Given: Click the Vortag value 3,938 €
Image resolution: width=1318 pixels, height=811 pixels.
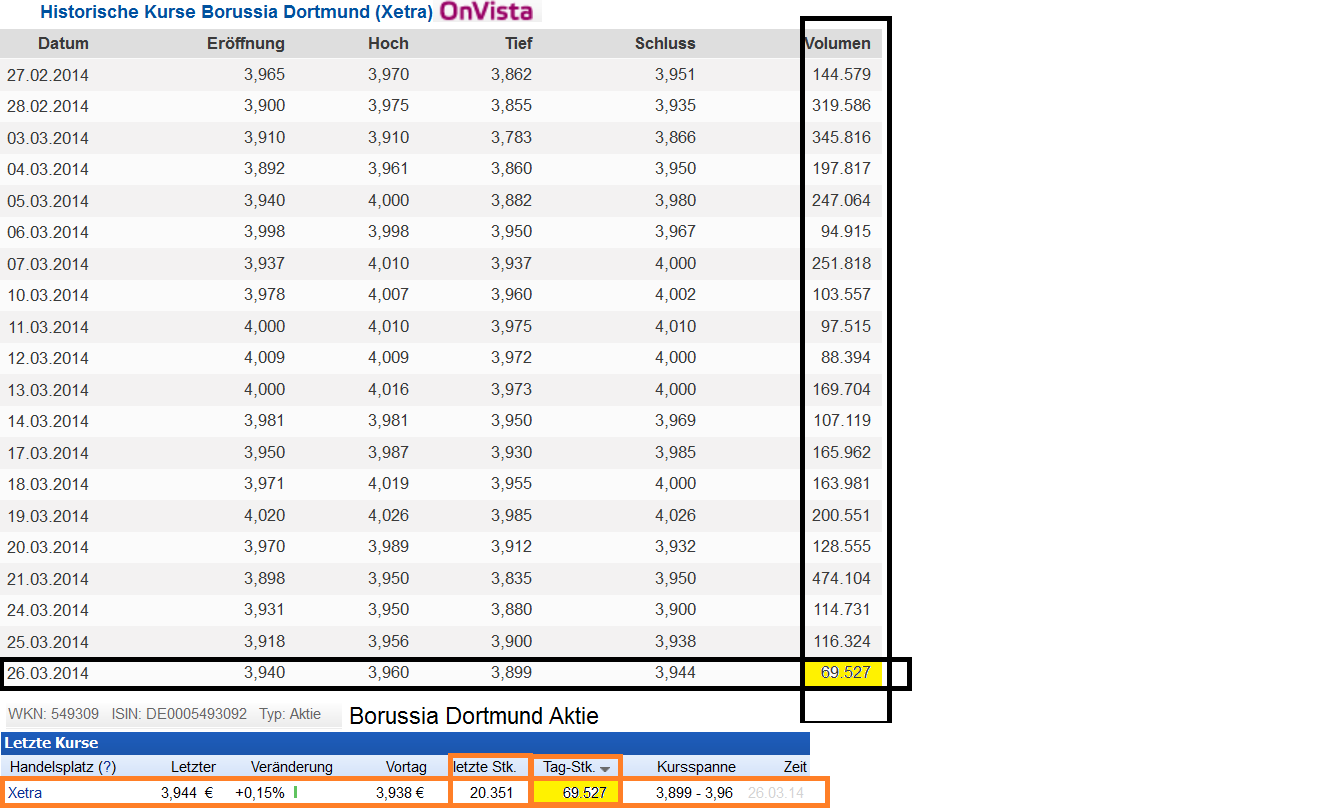Looking at the screenshot, I should tap(399, 793).
